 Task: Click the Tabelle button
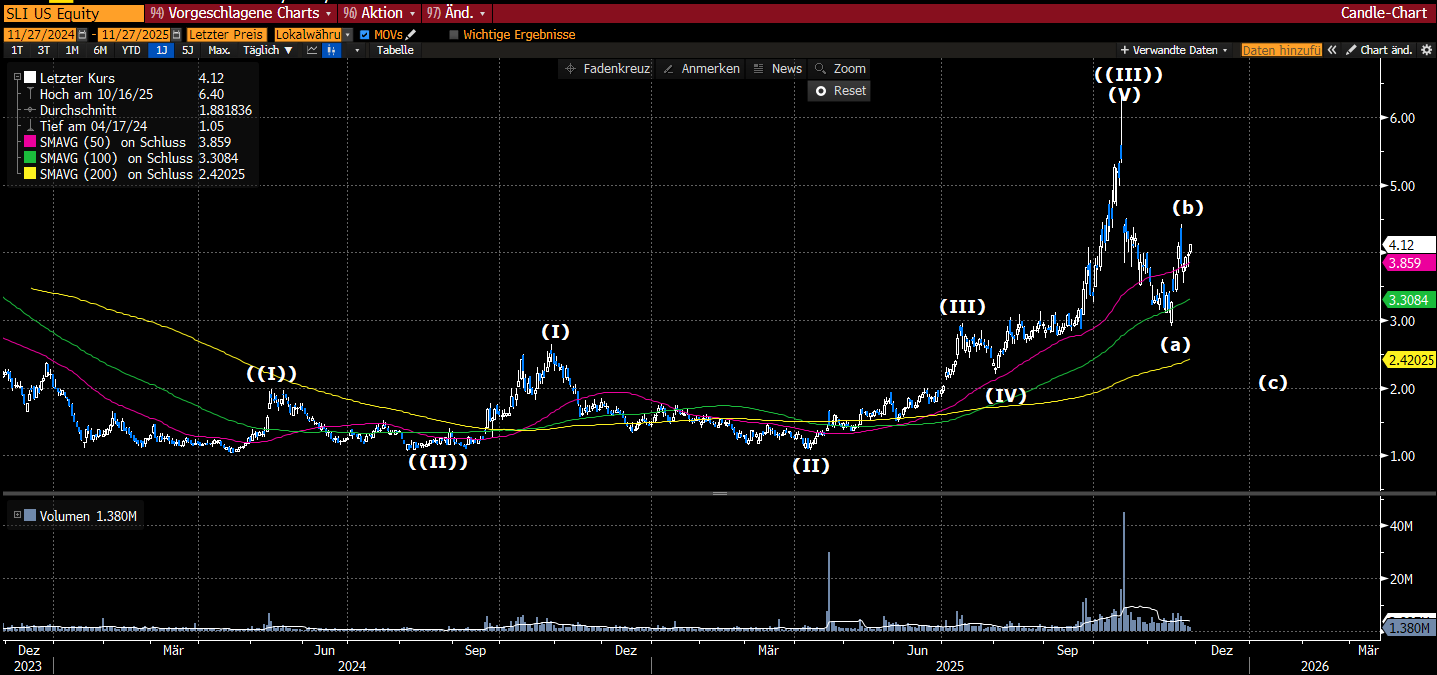395,50
